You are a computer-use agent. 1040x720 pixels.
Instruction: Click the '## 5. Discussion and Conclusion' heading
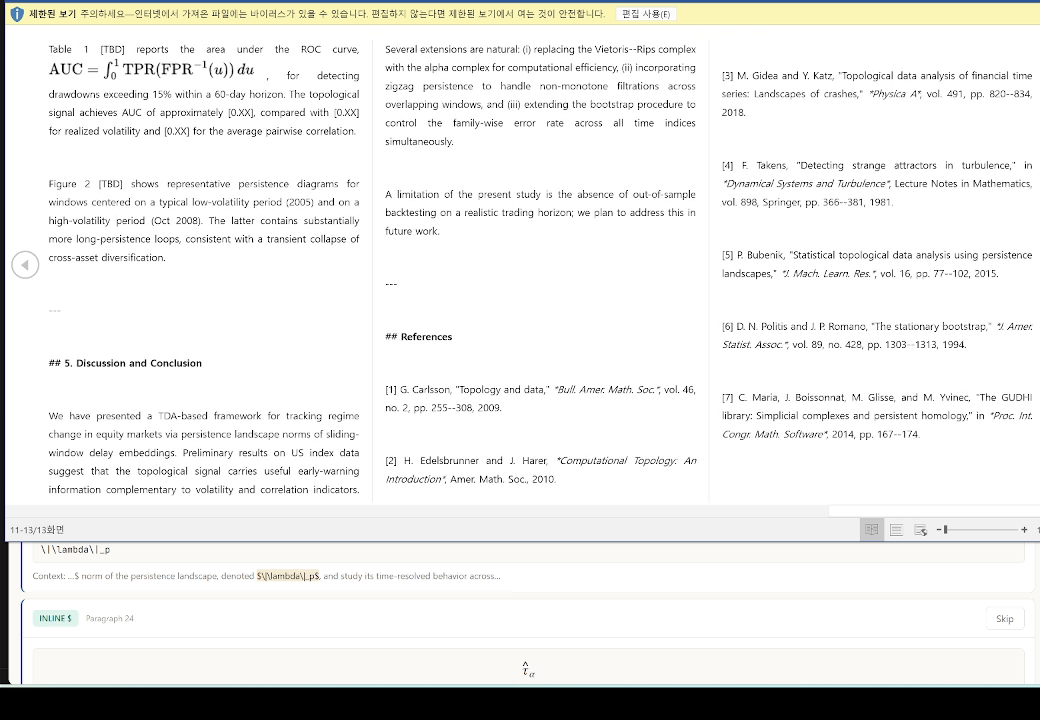tap(125, 363)
